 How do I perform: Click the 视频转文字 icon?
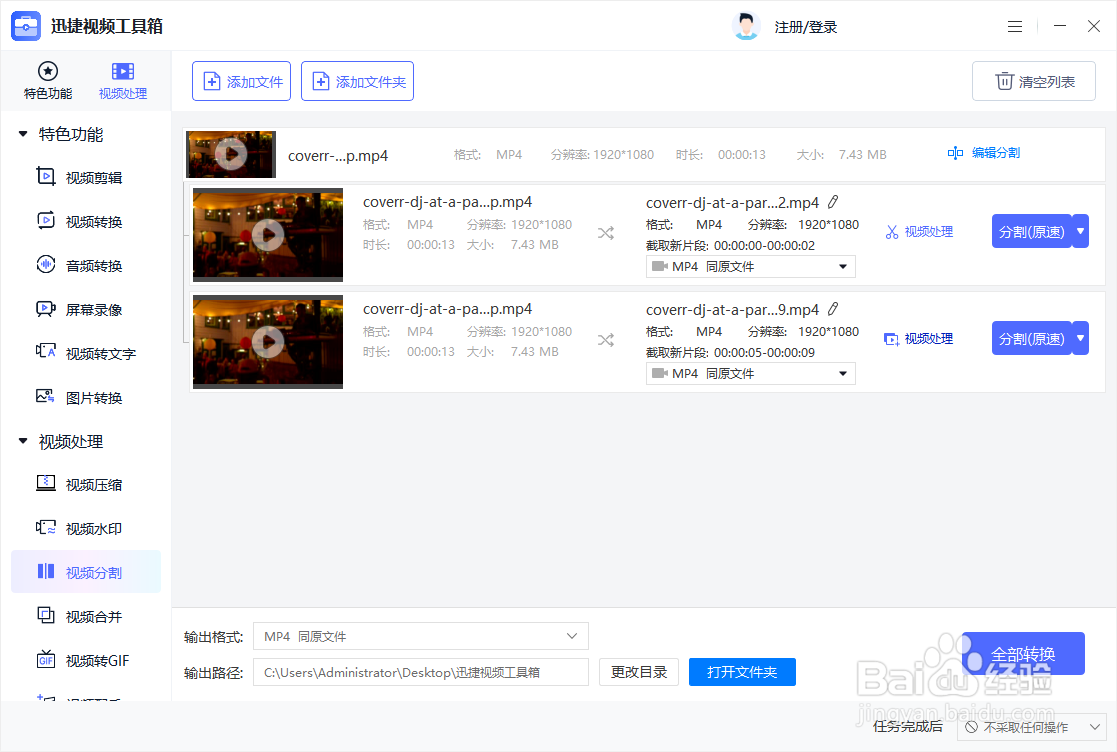[46, 352]
